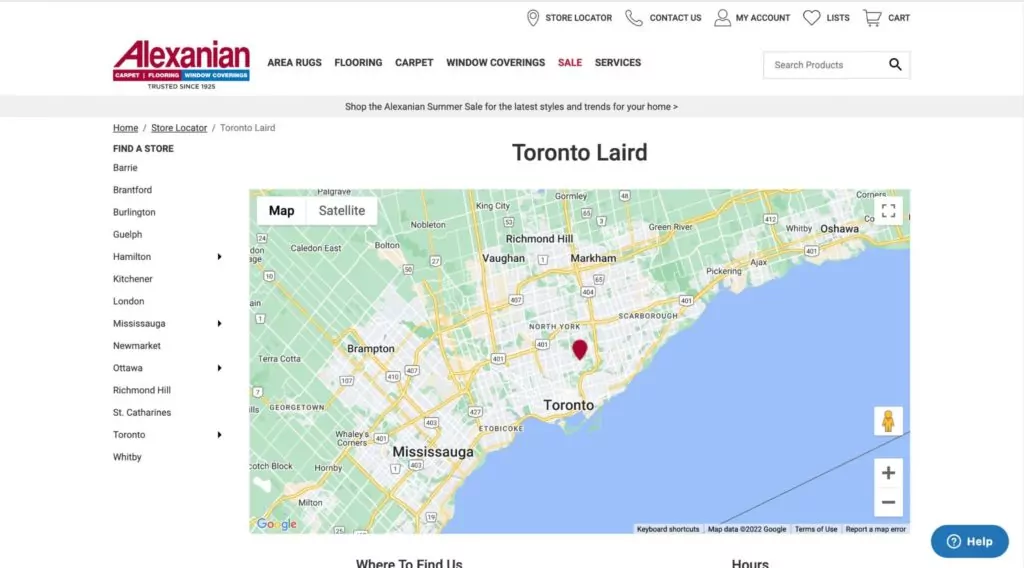Open the Flooring menu
Image resolution: width=1024 pixels, height=568 pixels.
359,63
